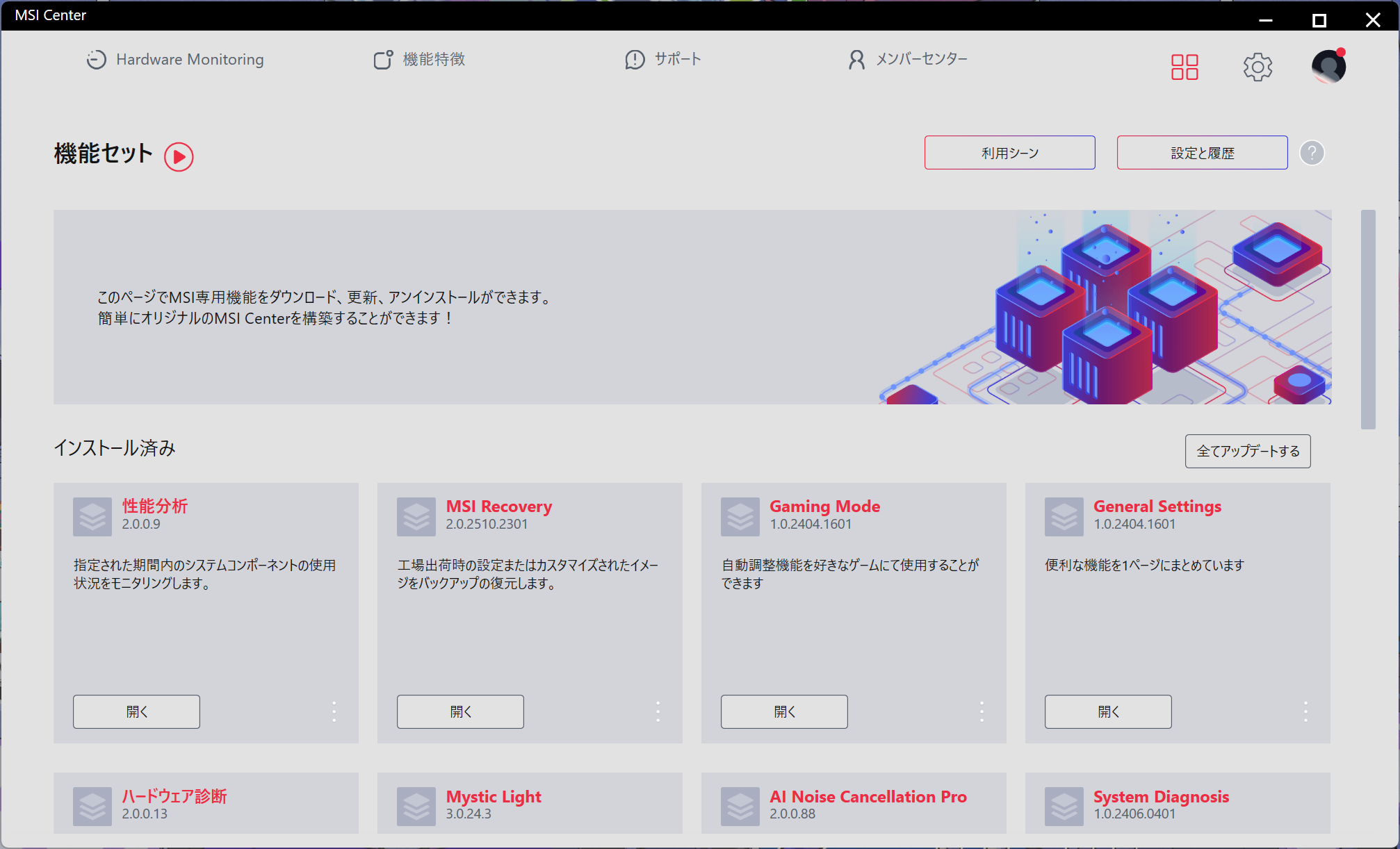
Task: Open the 設定と履歴 button
Action: tap(1202, 153)
